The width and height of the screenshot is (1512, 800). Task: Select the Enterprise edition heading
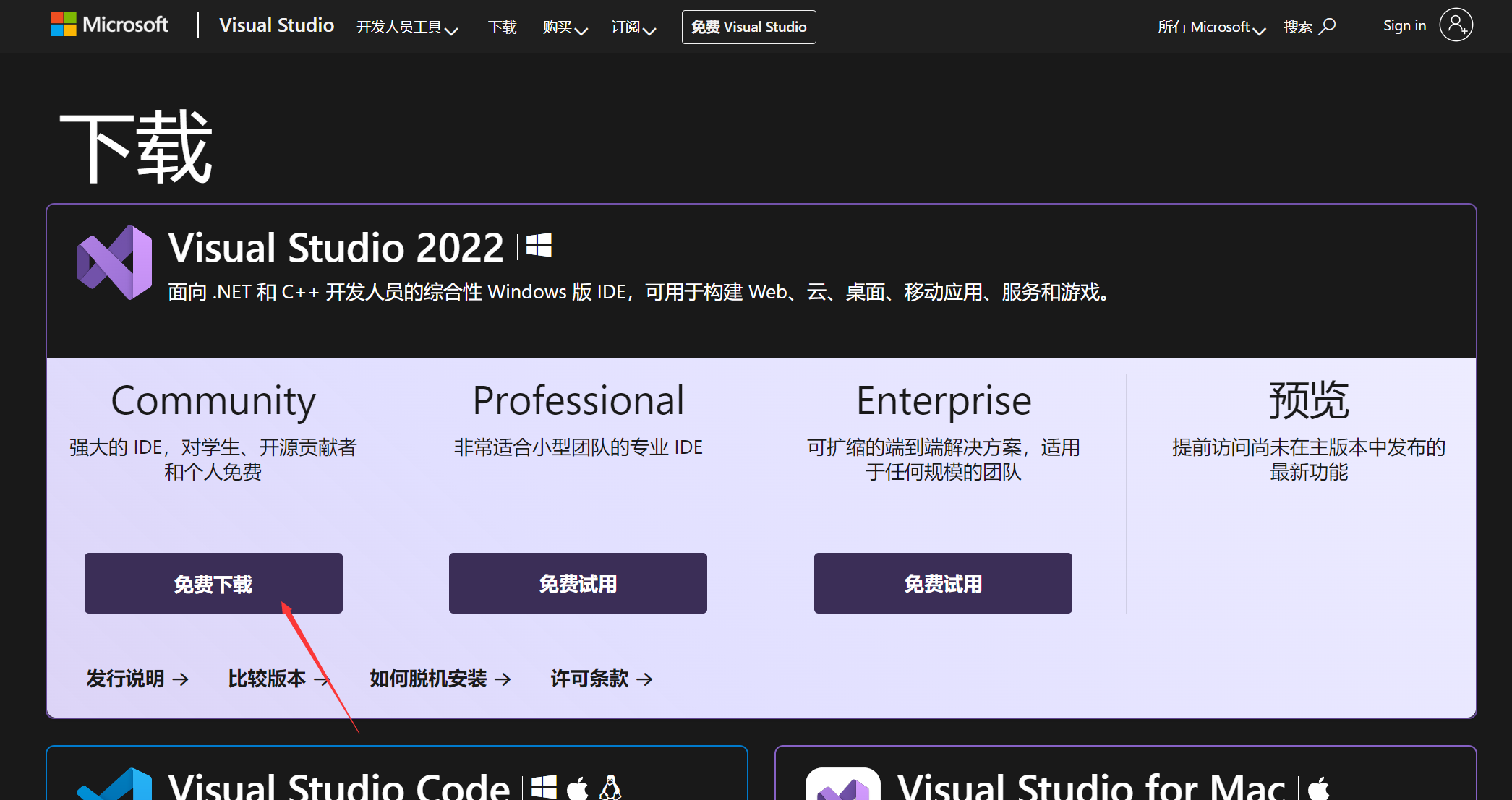[x=944, y=401]
